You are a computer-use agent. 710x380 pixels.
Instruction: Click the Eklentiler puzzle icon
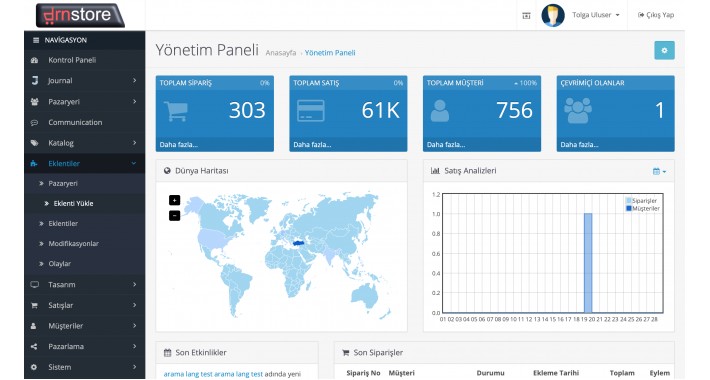(x=34, y=164)
